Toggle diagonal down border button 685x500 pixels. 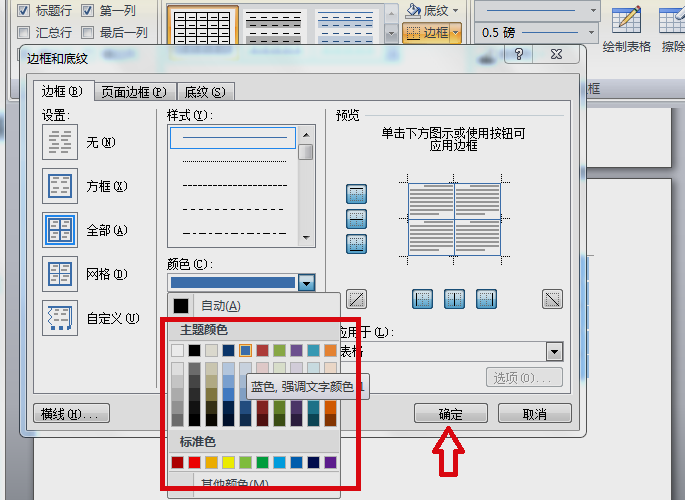click(552, 299)
